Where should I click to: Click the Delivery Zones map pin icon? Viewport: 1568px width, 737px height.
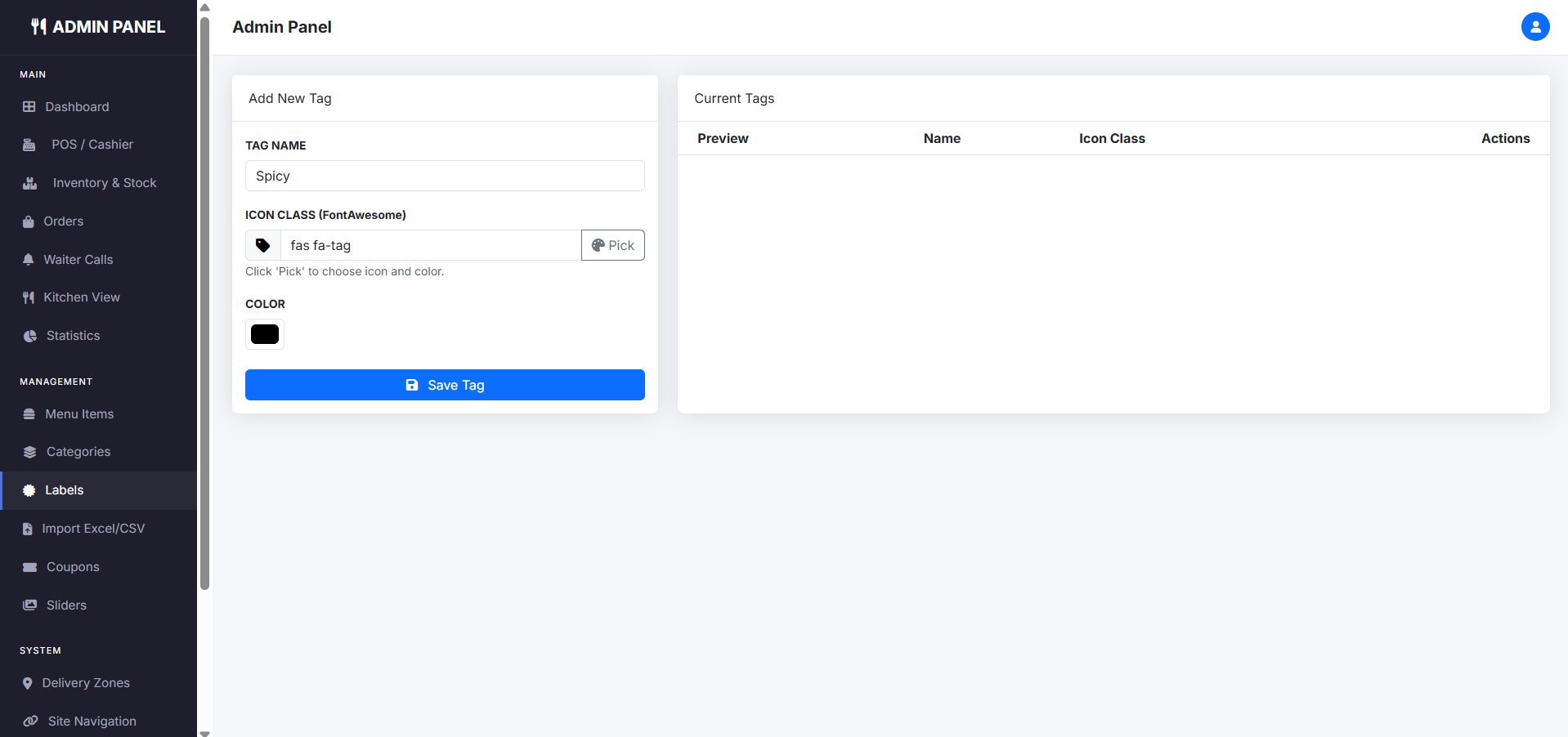point(28,683)
